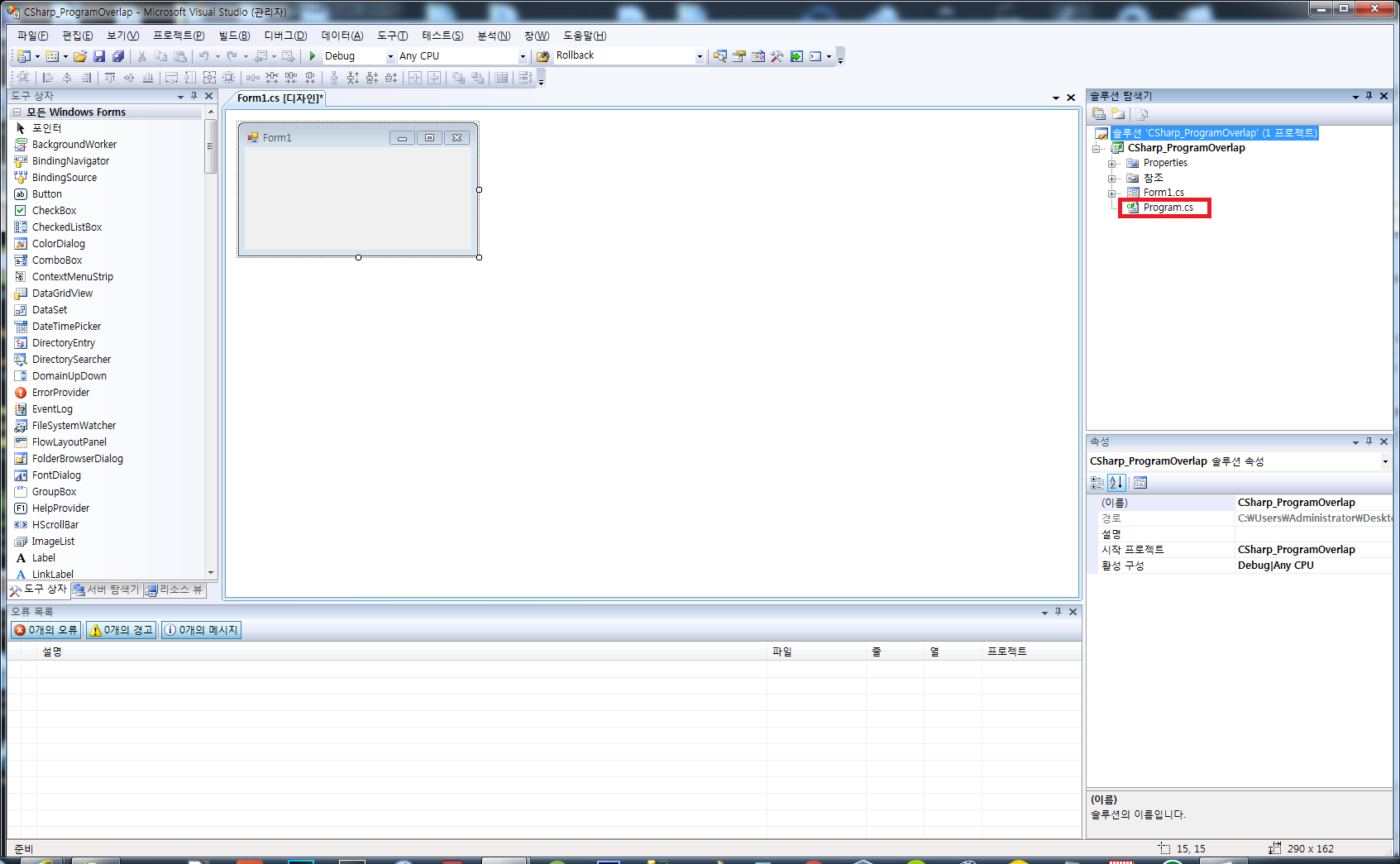
Task: Open the Any CPU platform dropdown
Action: click(523, 56)
